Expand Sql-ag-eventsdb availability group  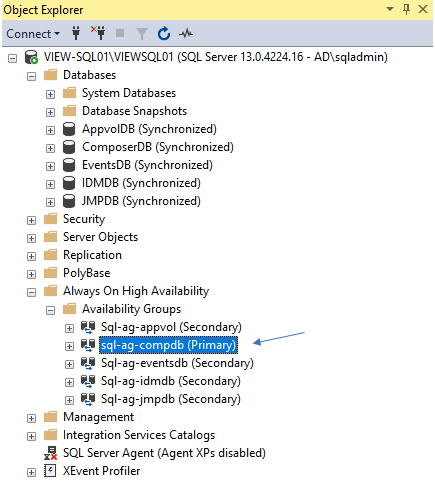coord(69,364)
